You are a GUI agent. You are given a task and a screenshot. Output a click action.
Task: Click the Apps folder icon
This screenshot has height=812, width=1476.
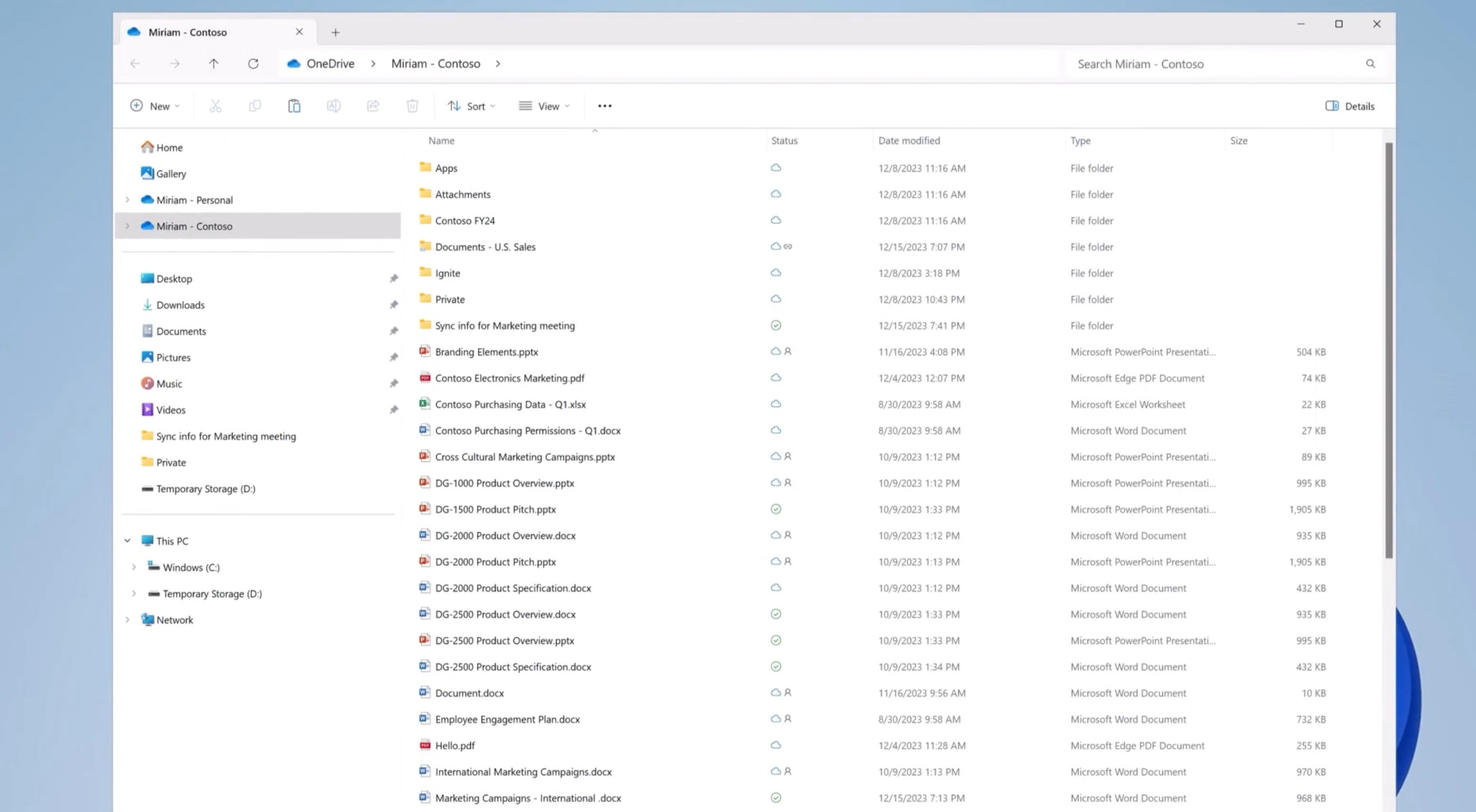click(425, 167)
